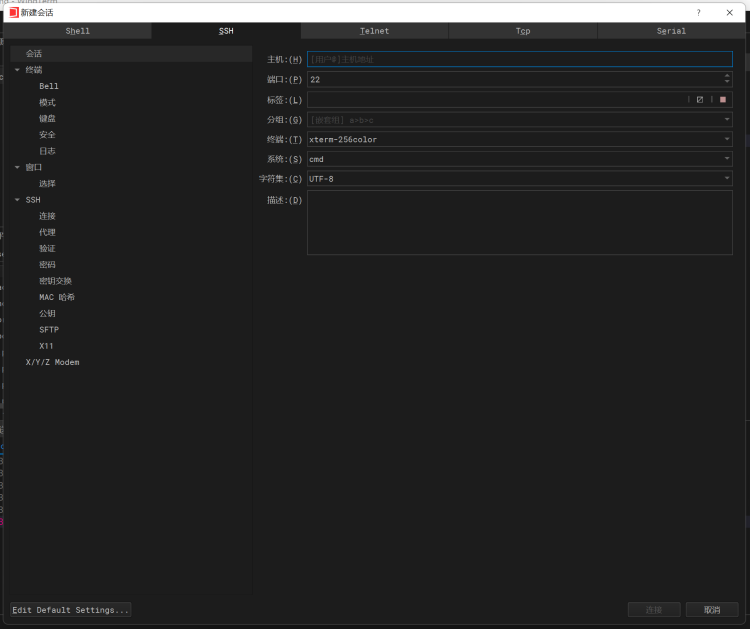Select 连接 under SSH
750x629 pixels.
(x=47, y=216)
